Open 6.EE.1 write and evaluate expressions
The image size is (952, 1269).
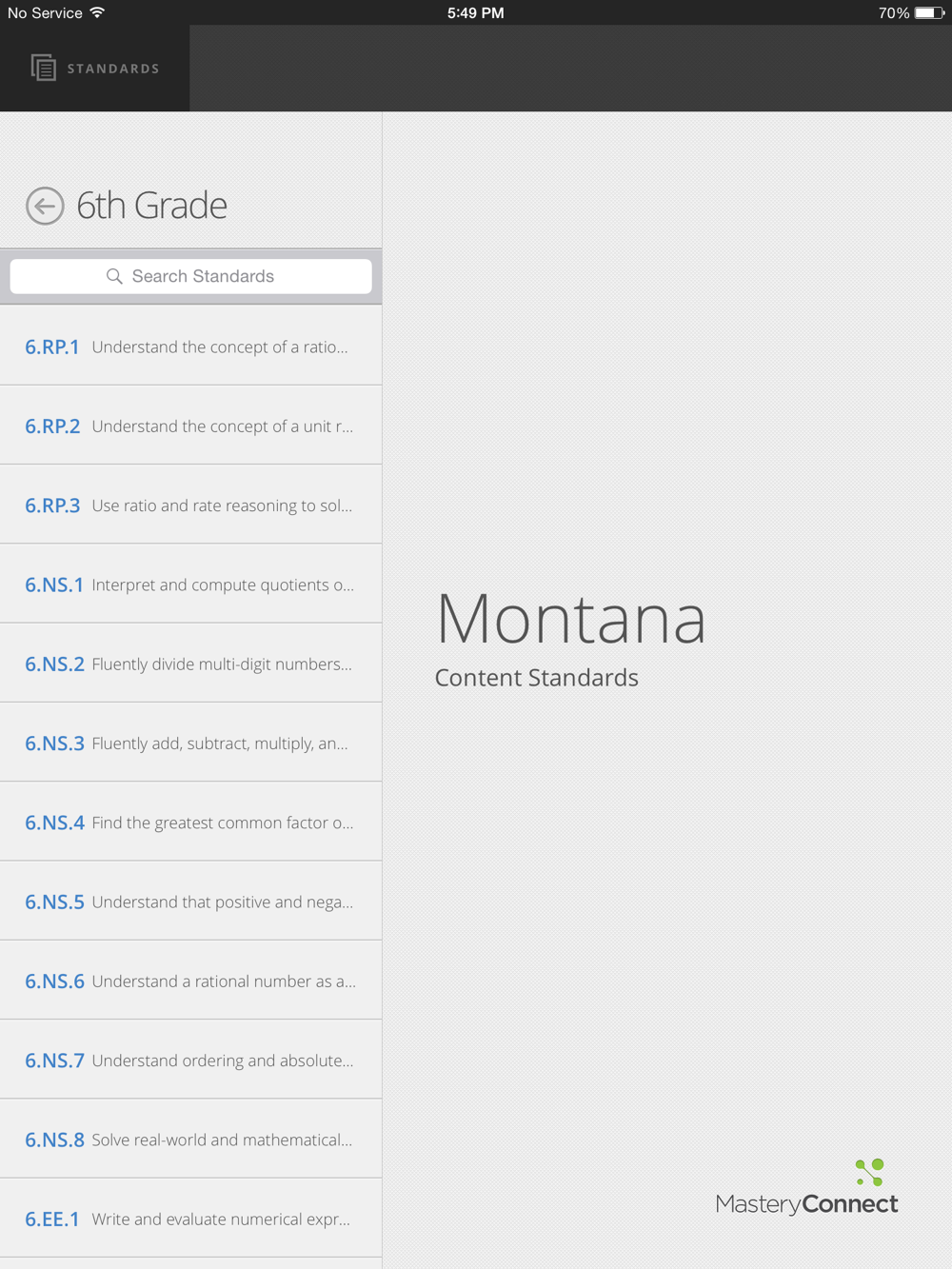click(x=190, y=1219)
